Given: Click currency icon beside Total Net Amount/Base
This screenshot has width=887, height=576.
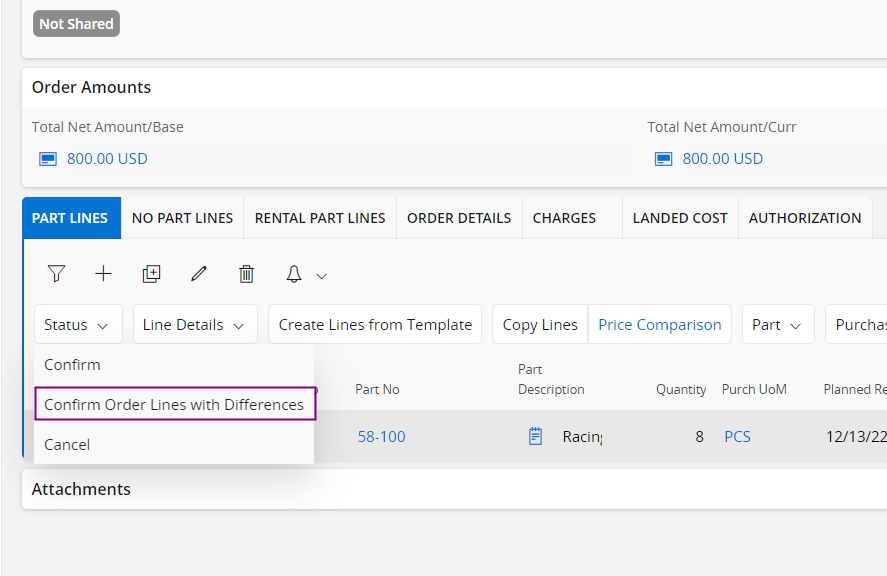Looking at the screenshot, I should [x=47, y=159].
